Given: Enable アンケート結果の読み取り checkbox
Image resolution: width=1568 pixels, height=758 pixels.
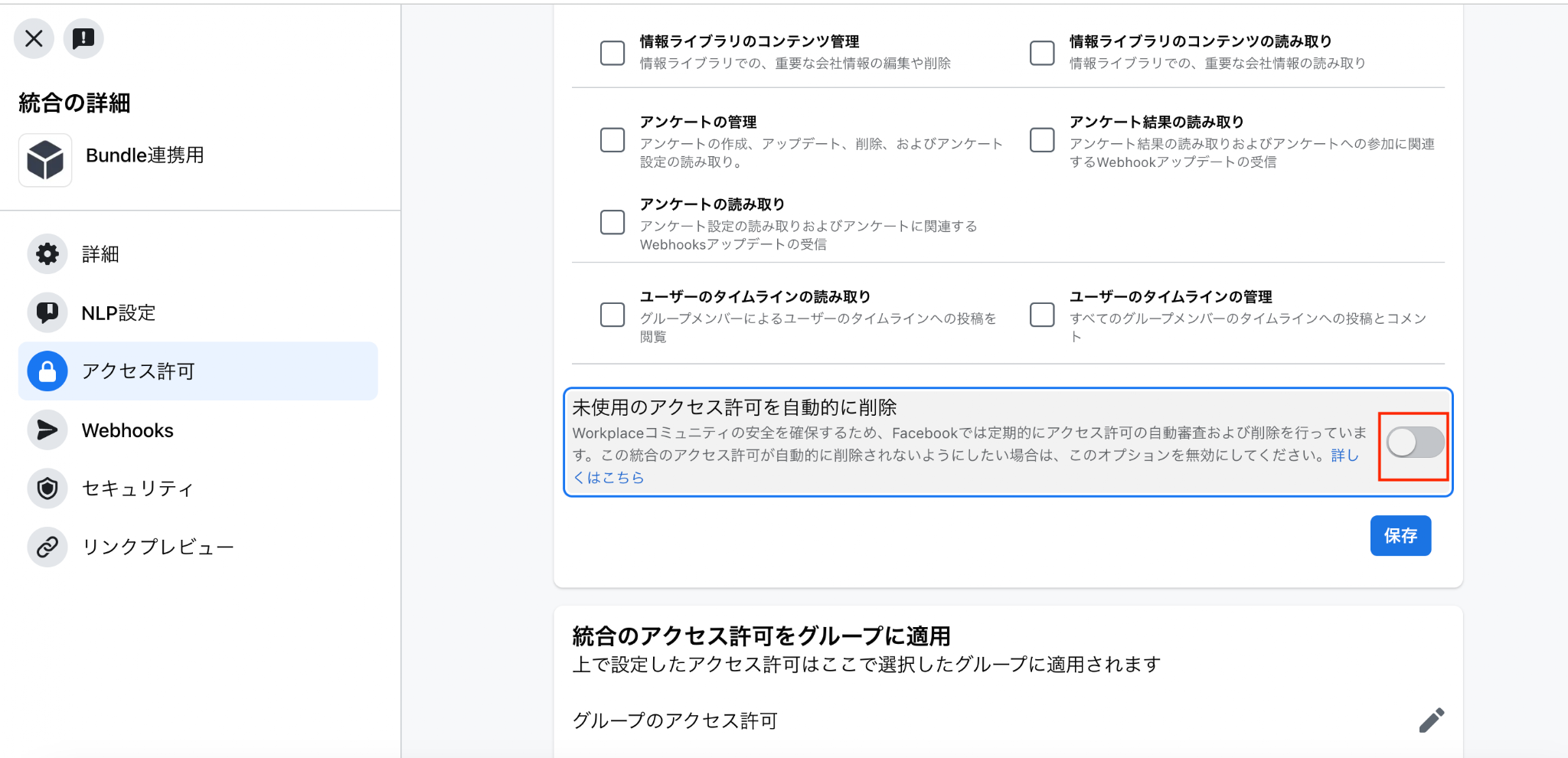Looking at the screenshot, I should [x=1042, y=140].
